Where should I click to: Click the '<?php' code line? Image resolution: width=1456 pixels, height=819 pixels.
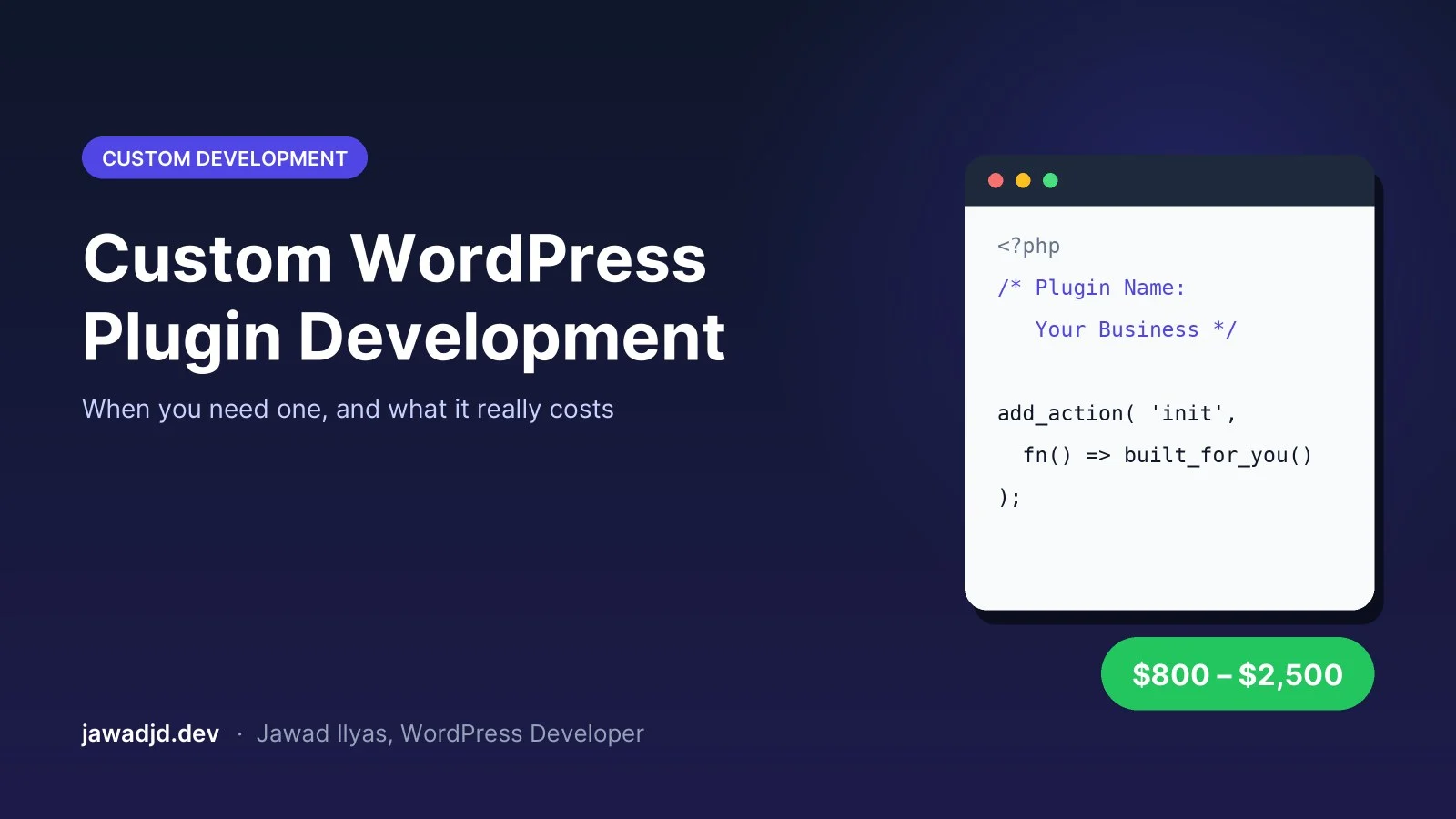coord(1028,246)
